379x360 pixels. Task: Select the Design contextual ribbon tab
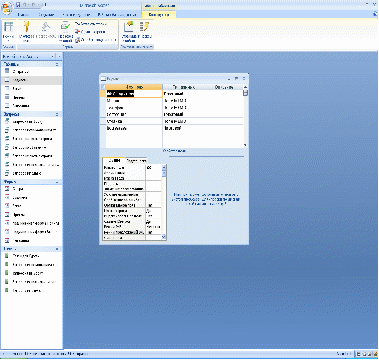159,15
